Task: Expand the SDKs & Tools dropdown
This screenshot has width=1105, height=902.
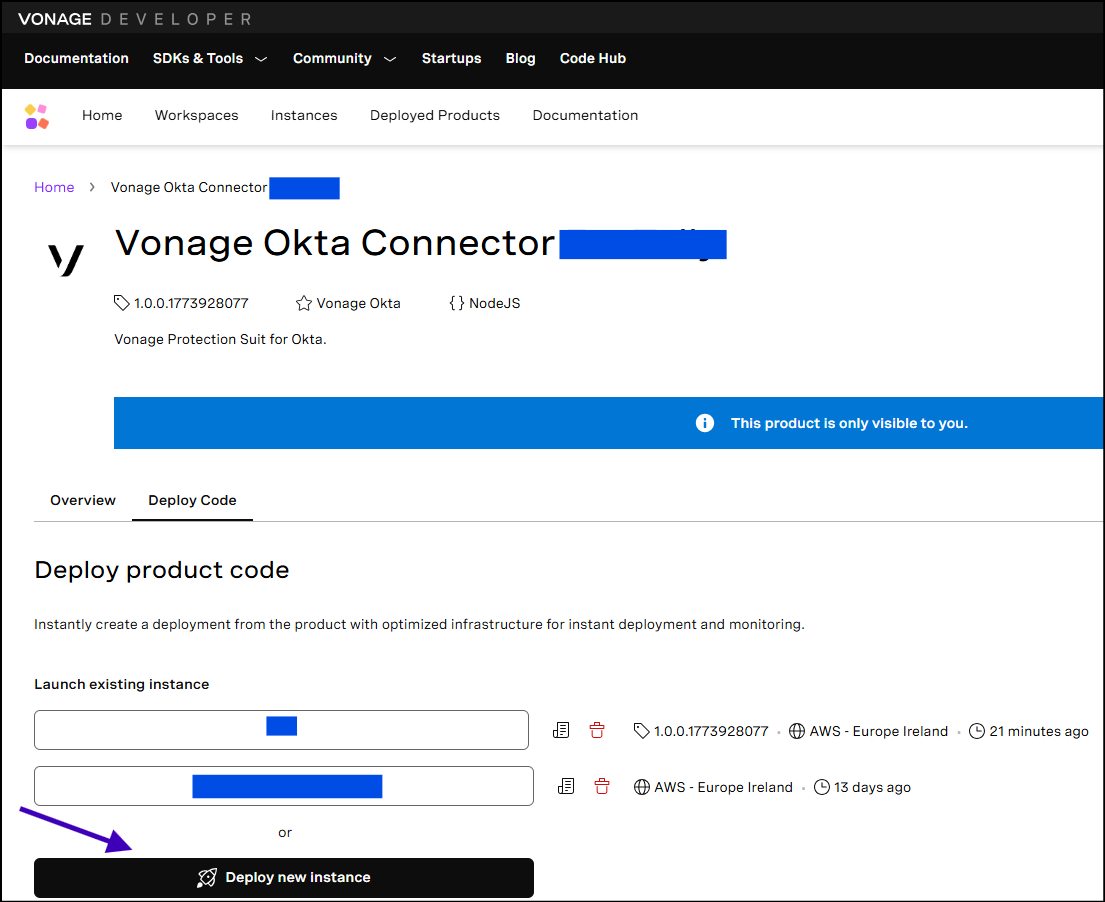Action: pos(210,58)
